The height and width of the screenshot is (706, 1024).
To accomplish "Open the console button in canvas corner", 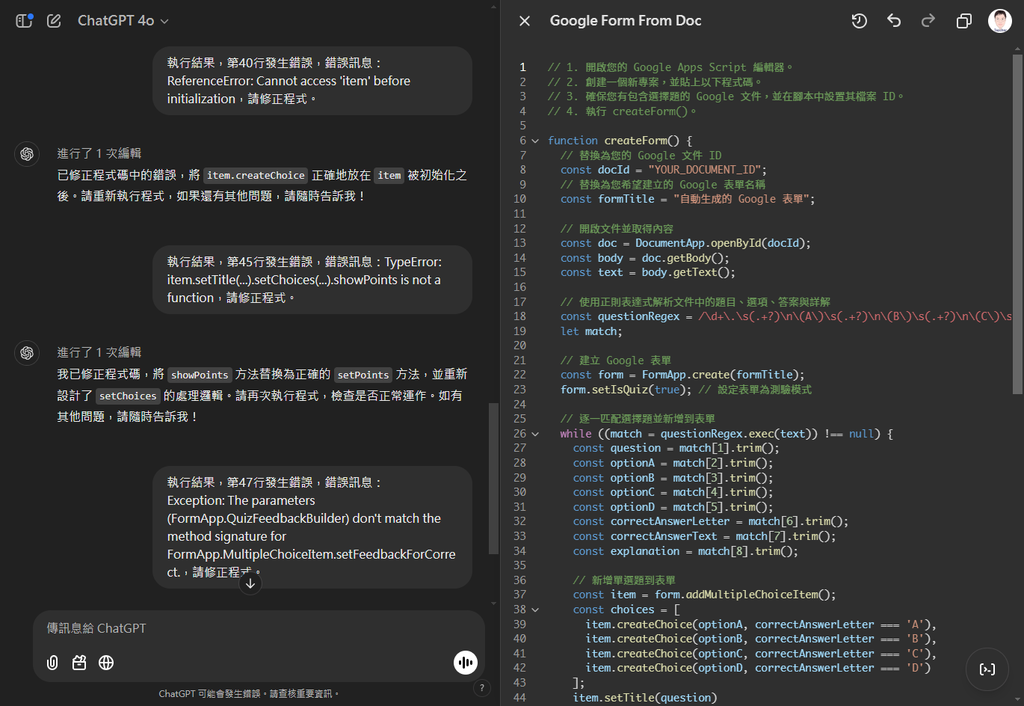I will (987, 669).
